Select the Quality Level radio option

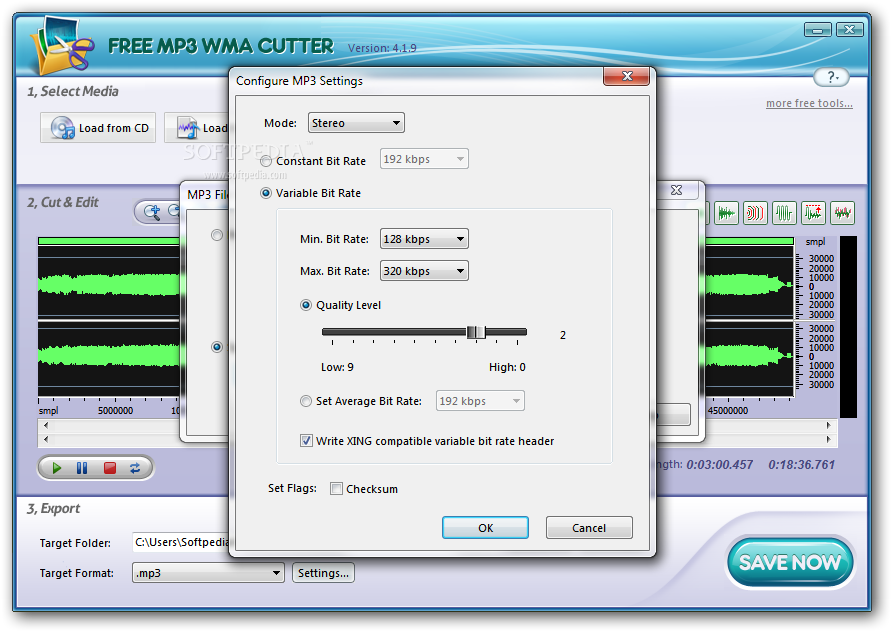click(x=306, y=305)
